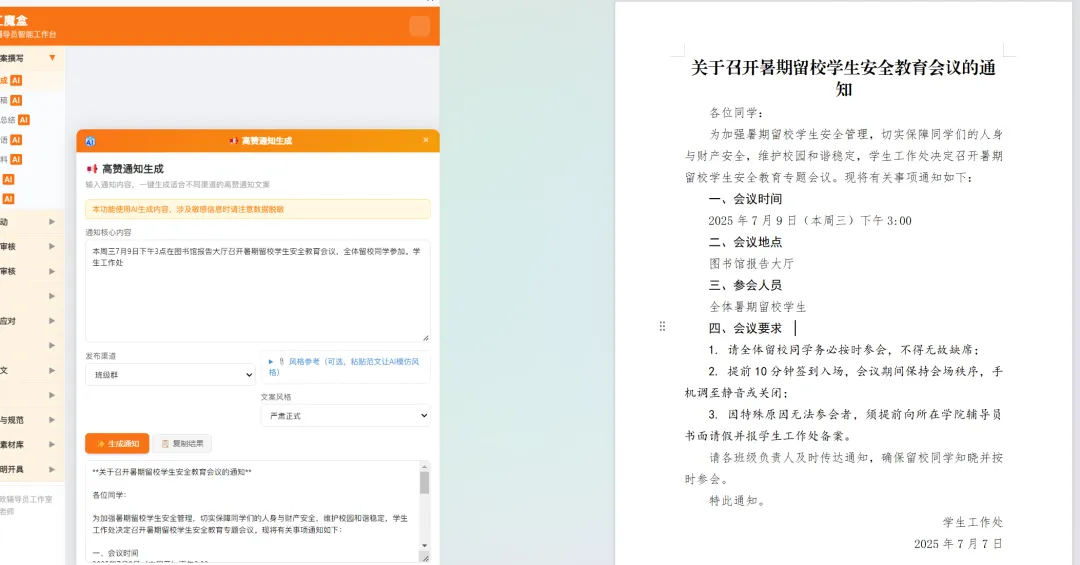Expand the 风格参考 disclosure triangle

[271, 361]
